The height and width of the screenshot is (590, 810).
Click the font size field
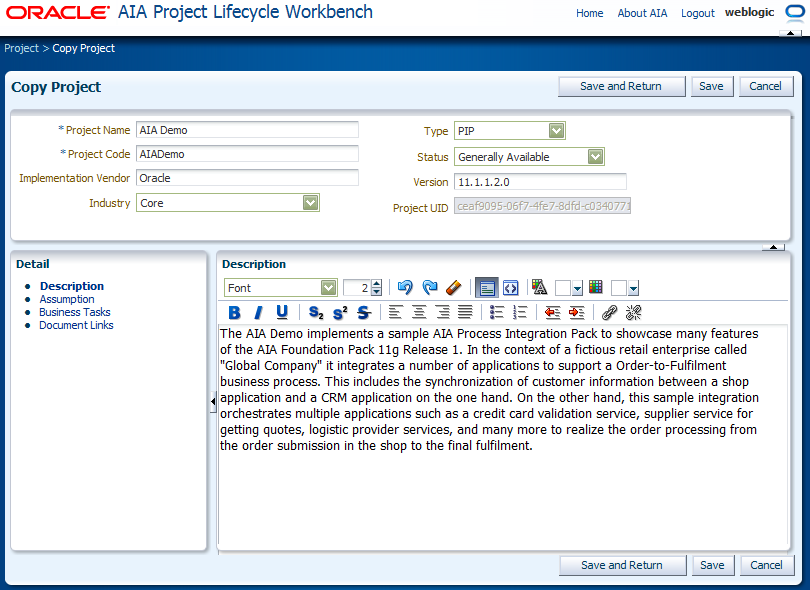click(x=357, y=288)
